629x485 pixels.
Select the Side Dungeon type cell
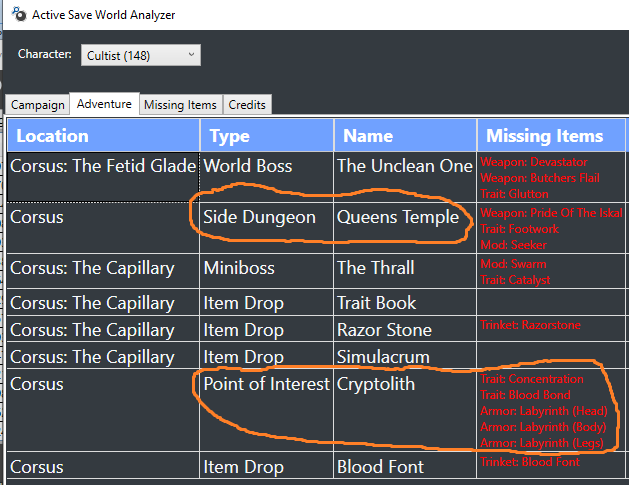pos(267,227)
